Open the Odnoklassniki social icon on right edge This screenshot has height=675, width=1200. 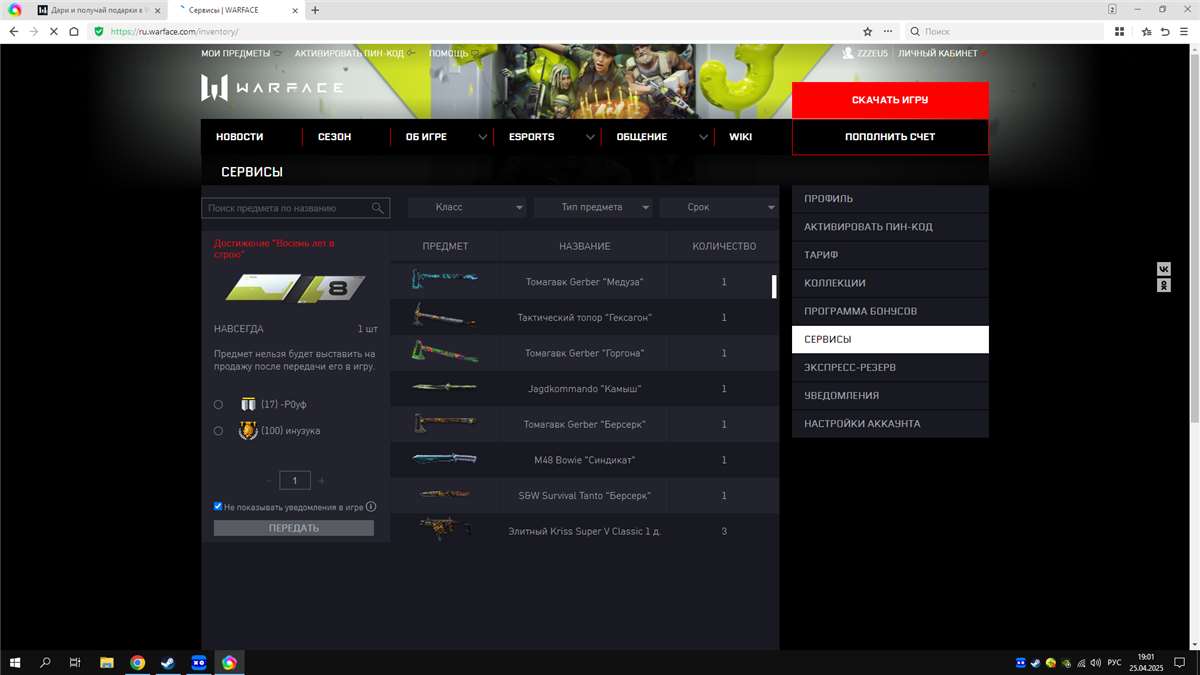[1164, 285]
